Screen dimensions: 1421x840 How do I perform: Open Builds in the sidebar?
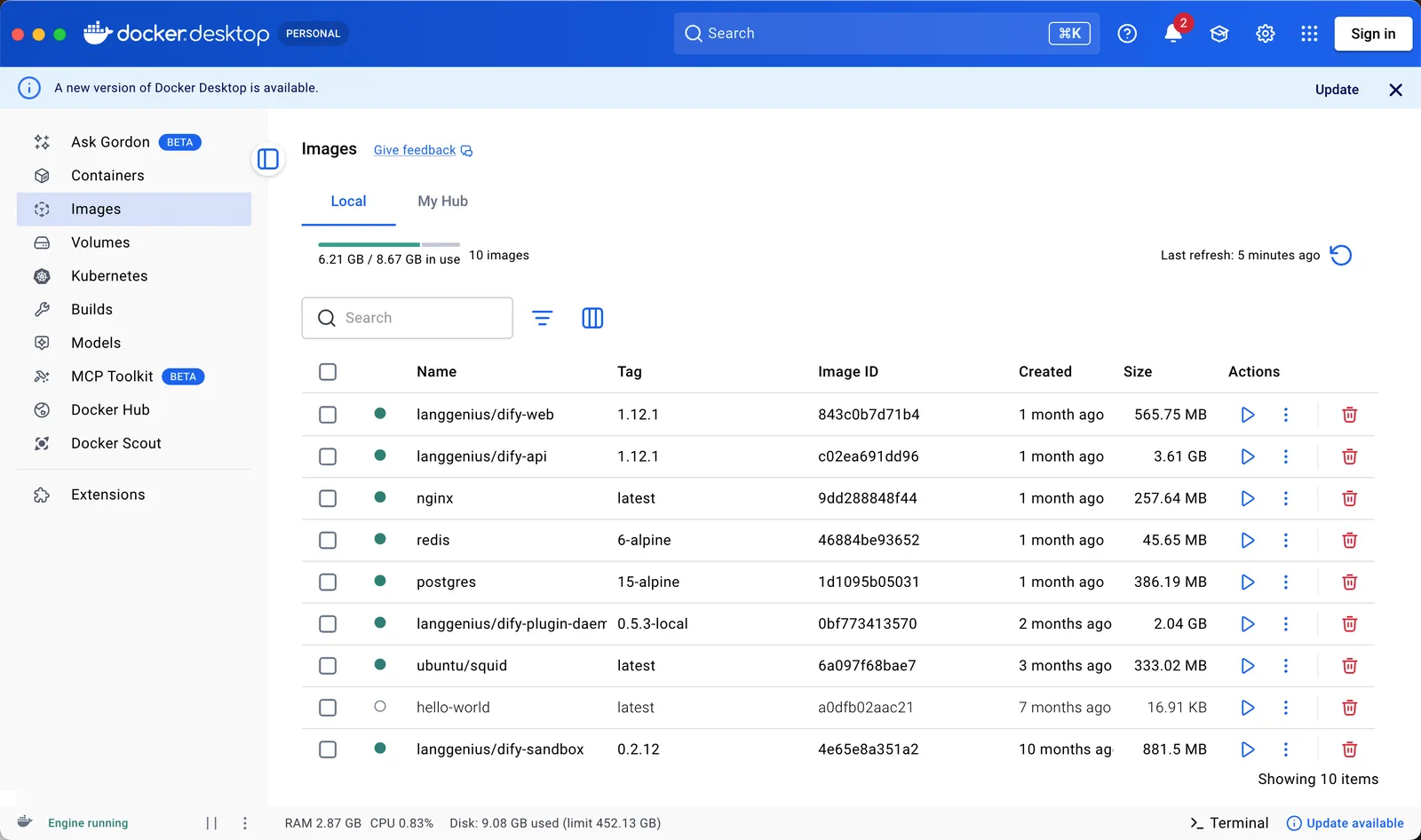(134, 309)
